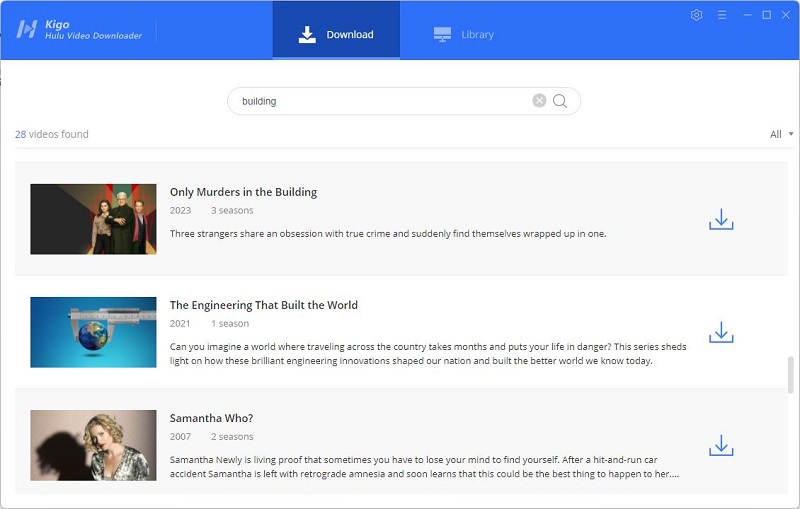Viewport: 800px width, 509px height.
Task: Click the vertical scrollbar handle
Action: [791, 375]
